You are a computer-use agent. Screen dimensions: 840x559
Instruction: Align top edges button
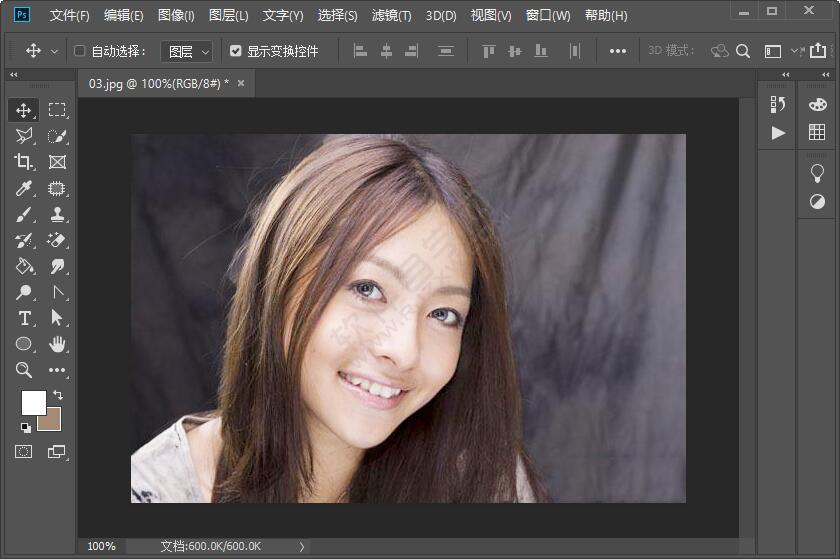point(488,51)
